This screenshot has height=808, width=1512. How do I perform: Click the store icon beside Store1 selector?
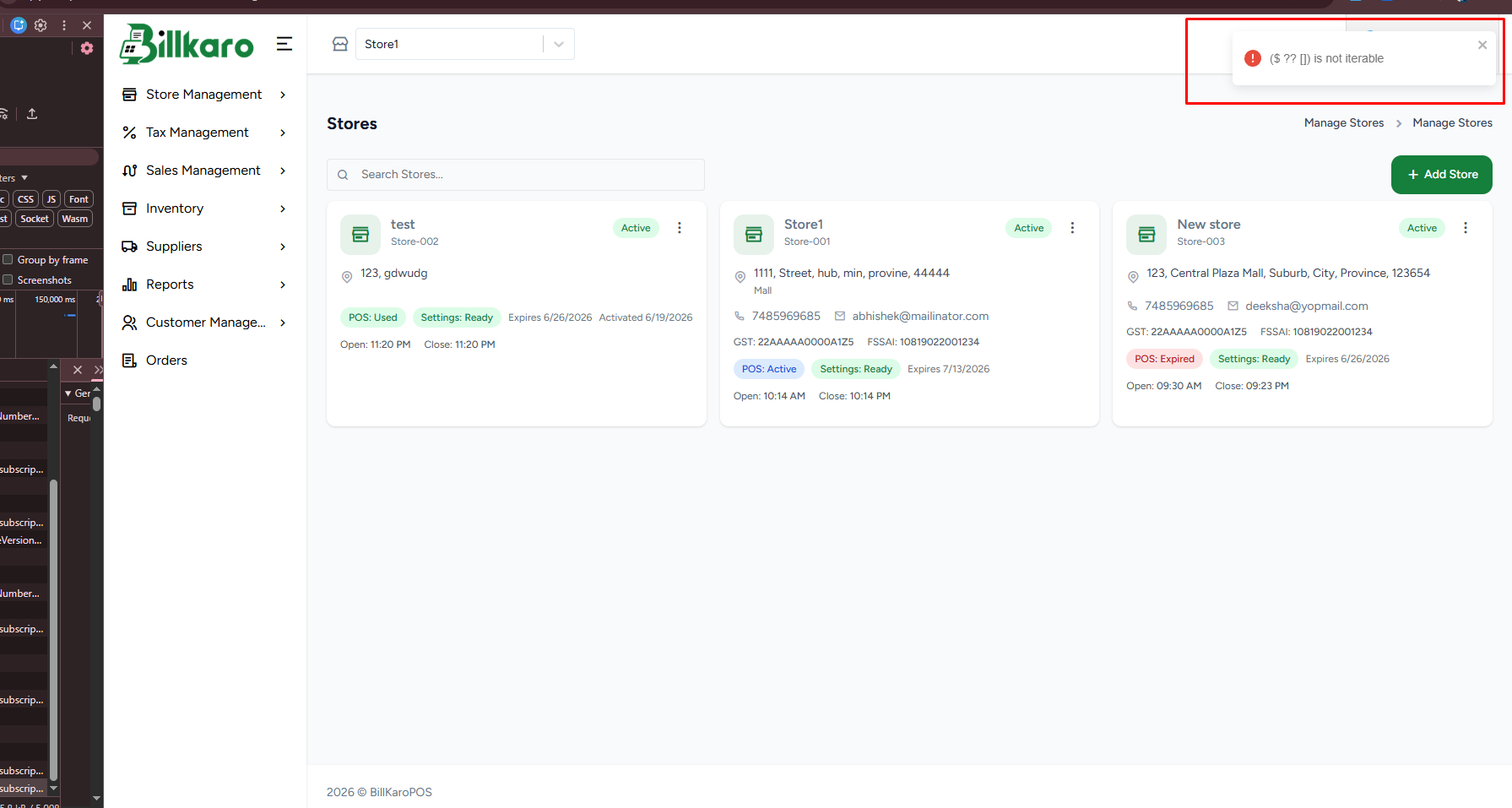[x=340, y=44]
